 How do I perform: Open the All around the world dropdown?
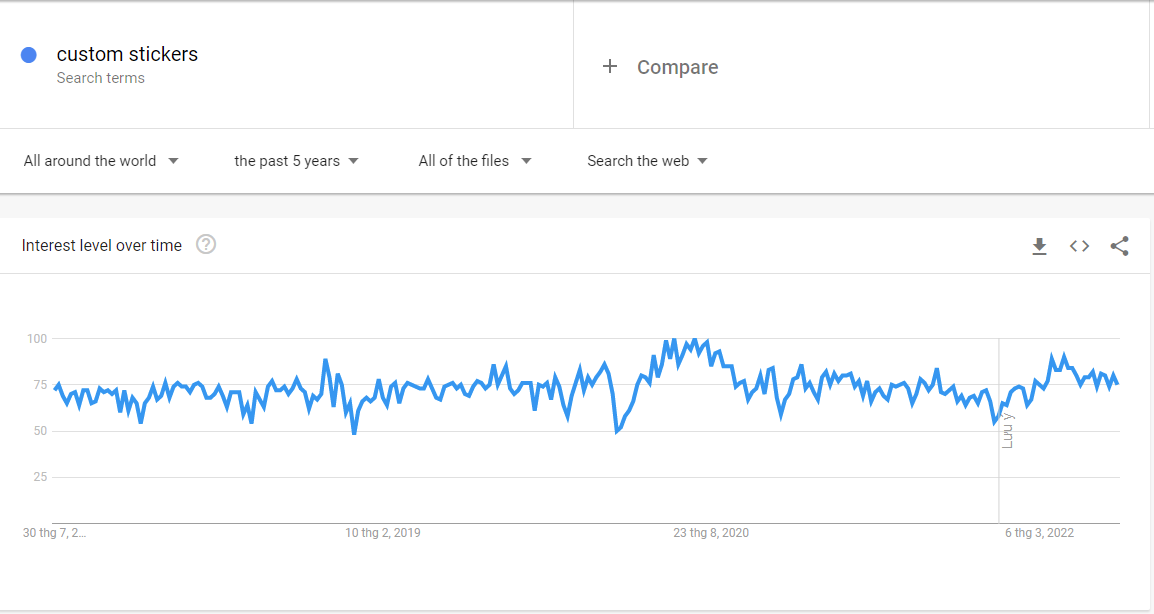tap(101, 161)
